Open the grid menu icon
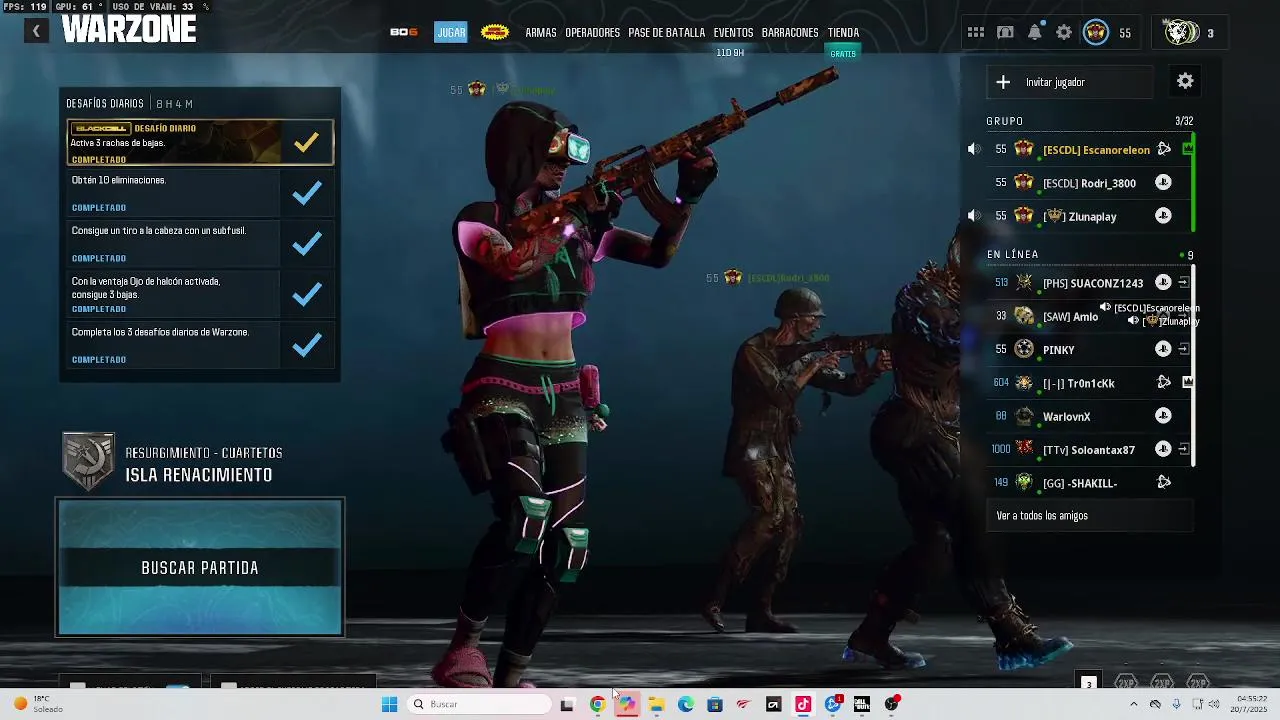Viewport: 1280px width, 720px height. 976,33
